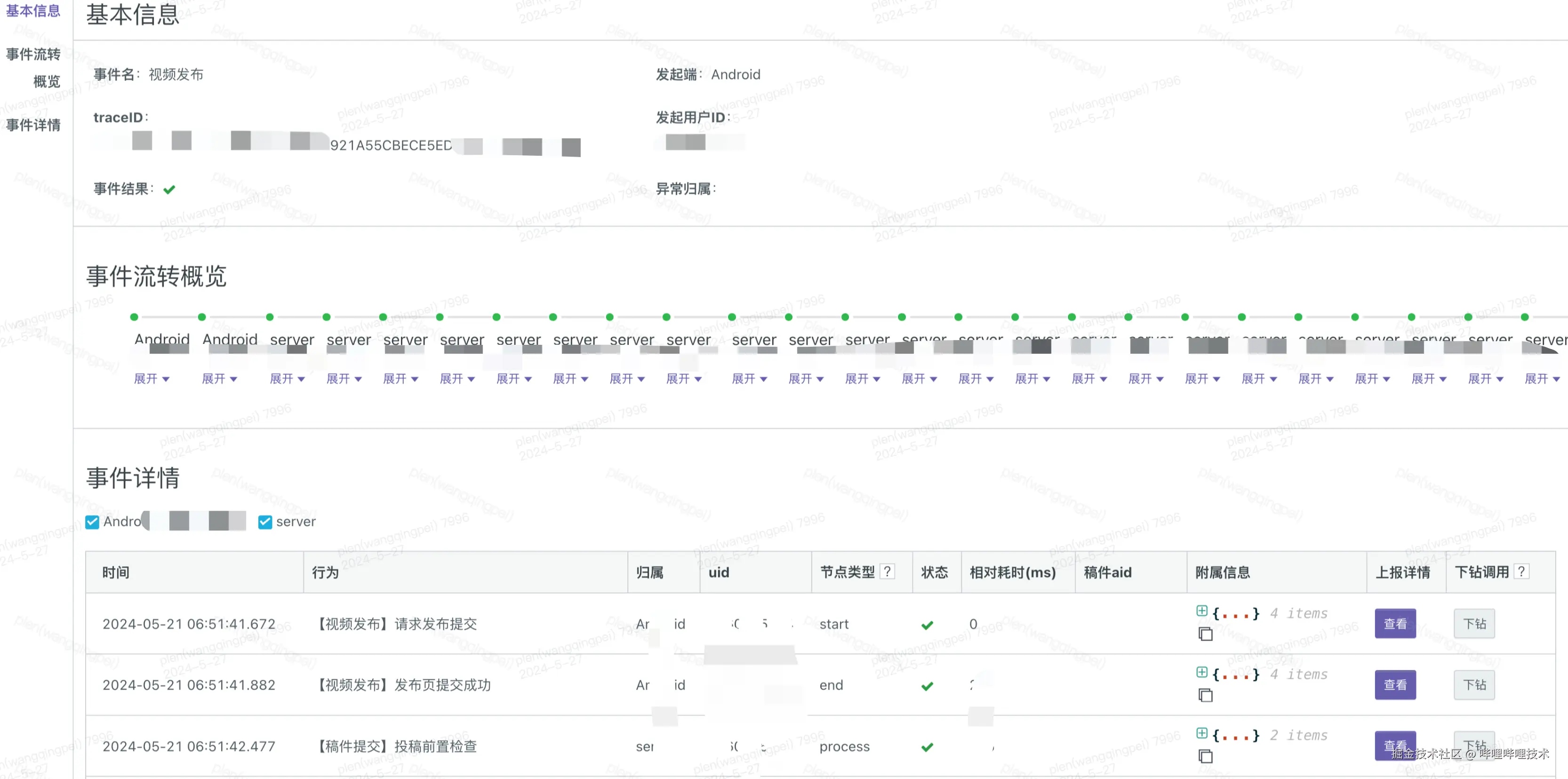Copy 附属信息 JSON of third row
1568x779 pixels.
pos(1205,756)
